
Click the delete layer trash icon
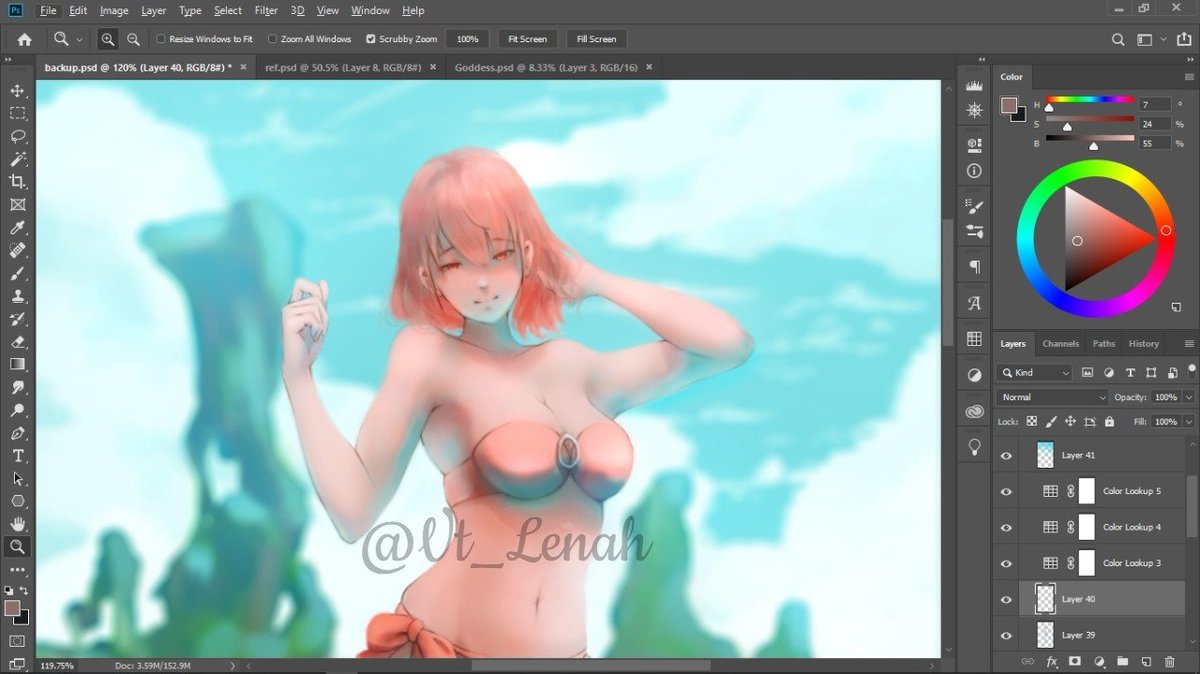pos(1169,662)
